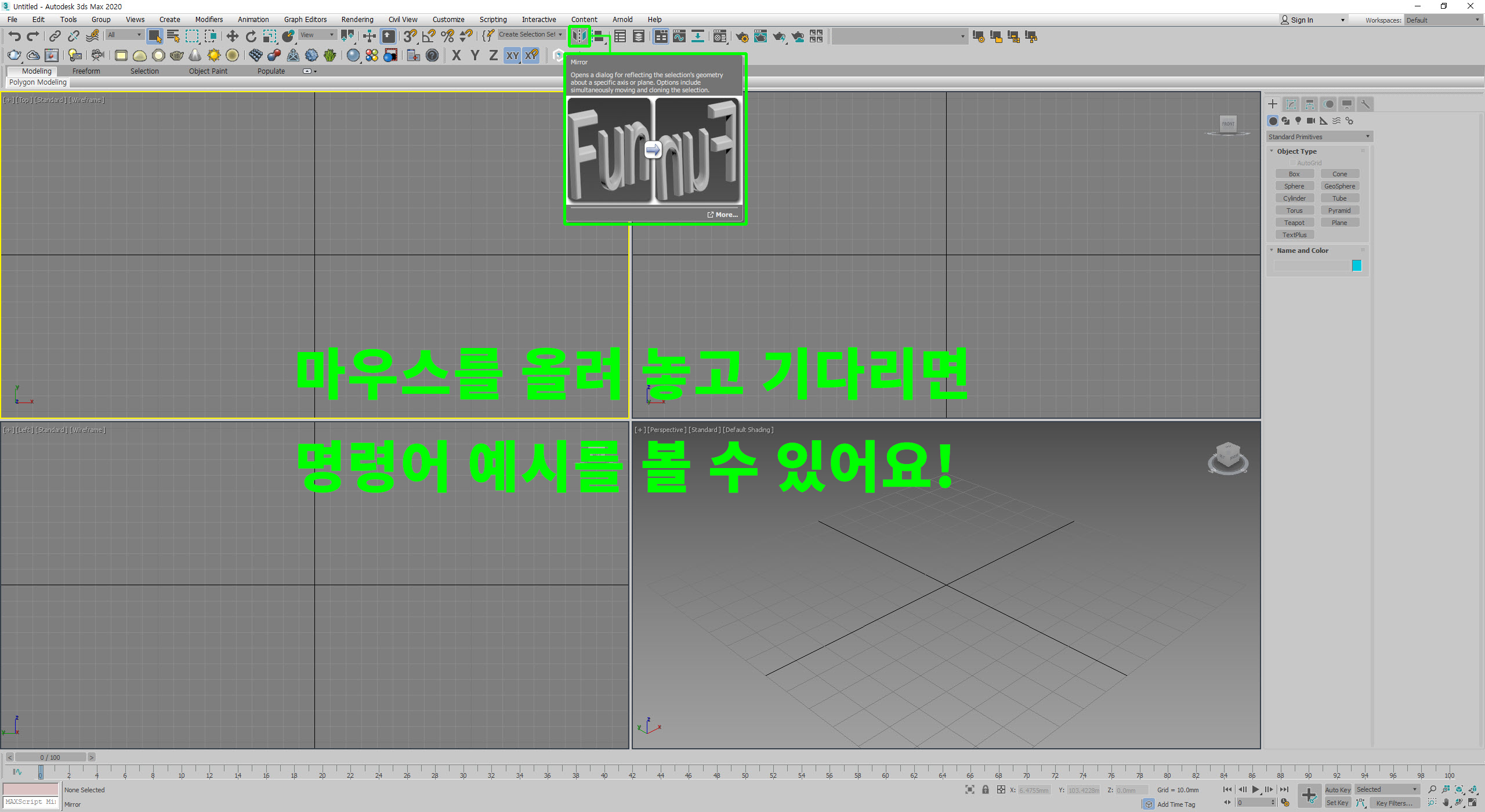Image resolution: width=1485 pixels, height=812 pixels.
Task: Toggle the Selection Lock padlock icon
Action: tap(986, 789)
